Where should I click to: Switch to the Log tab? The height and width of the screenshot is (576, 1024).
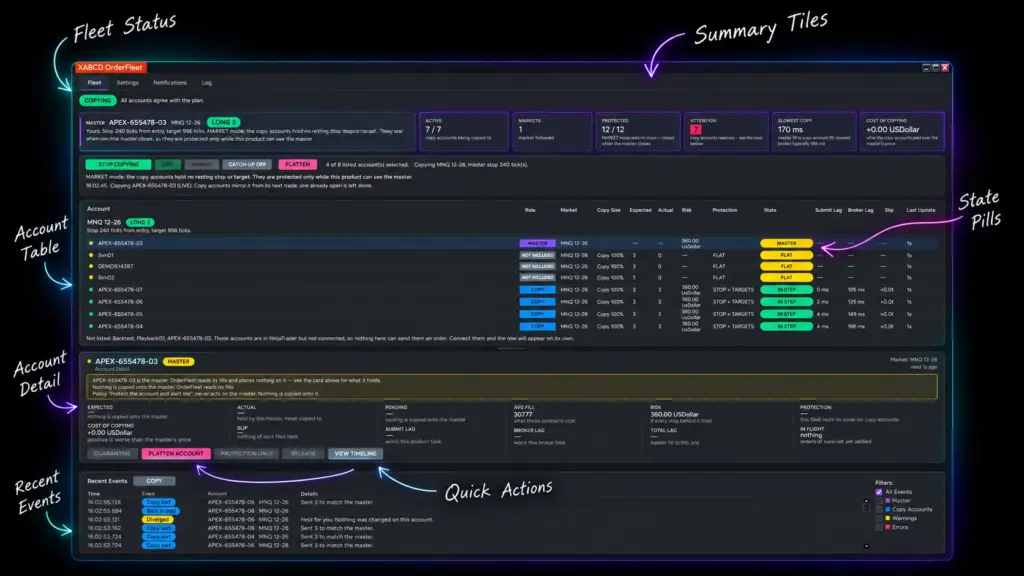pos(206,83)
